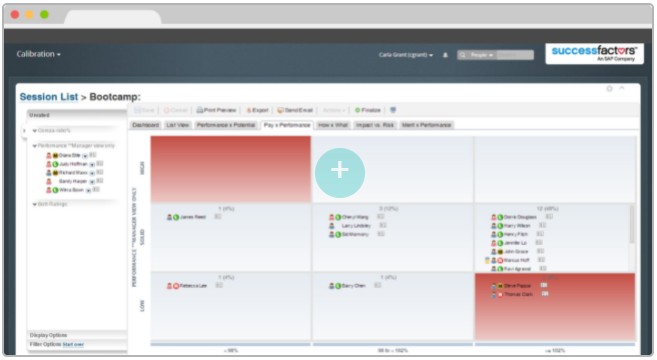Click green status icon beside James Reed
Viewport: 657px width, 360px height.
176,217
